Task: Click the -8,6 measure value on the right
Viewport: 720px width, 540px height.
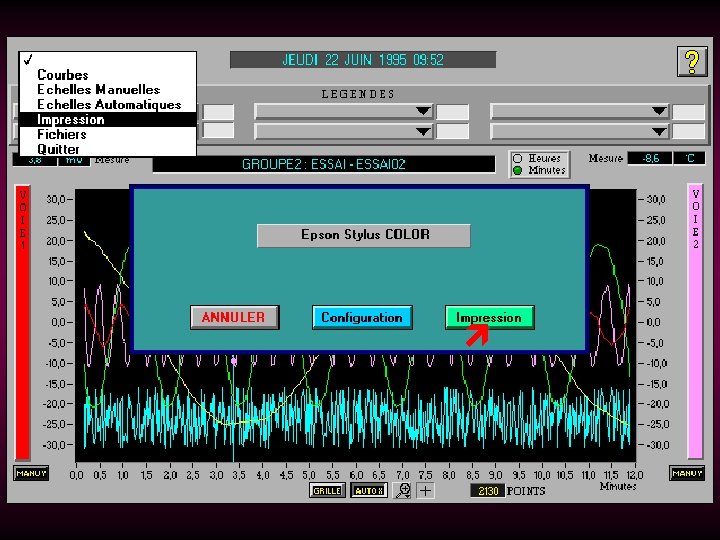Action: pos(650,158)
